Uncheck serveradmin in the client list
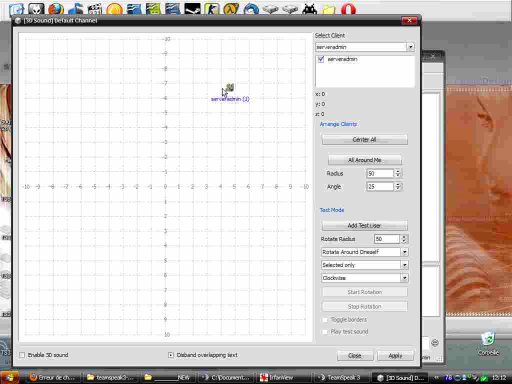 pyautogui.click(x=321, y=59)
